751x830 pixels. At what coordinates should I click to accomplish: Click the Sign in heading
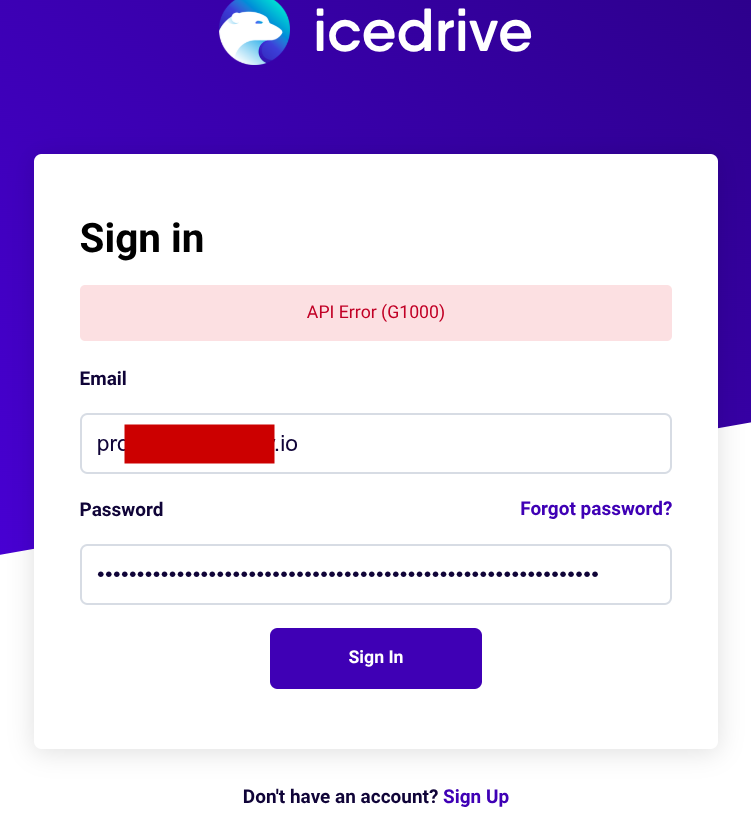141,238
